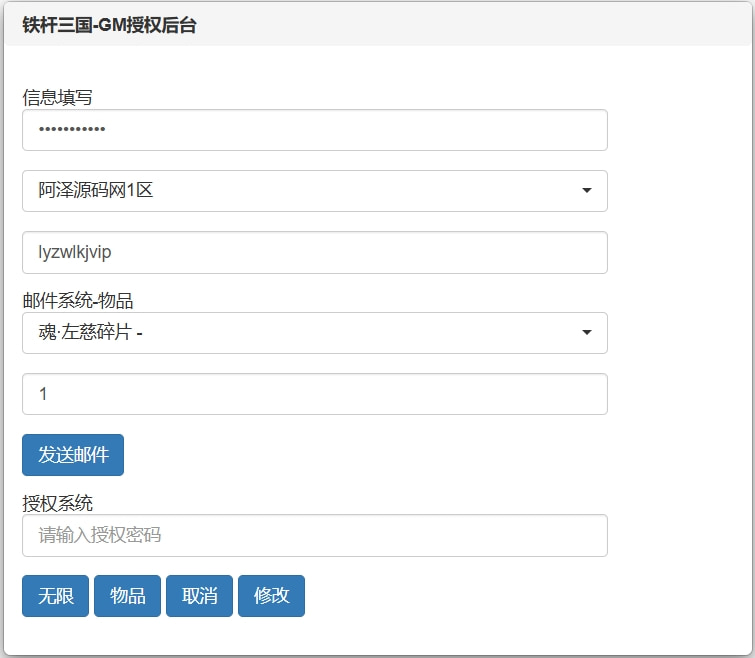Click the 无限 button
This screenshot has height=658, width=755.
pyautogui.click(x=55, y=596)
